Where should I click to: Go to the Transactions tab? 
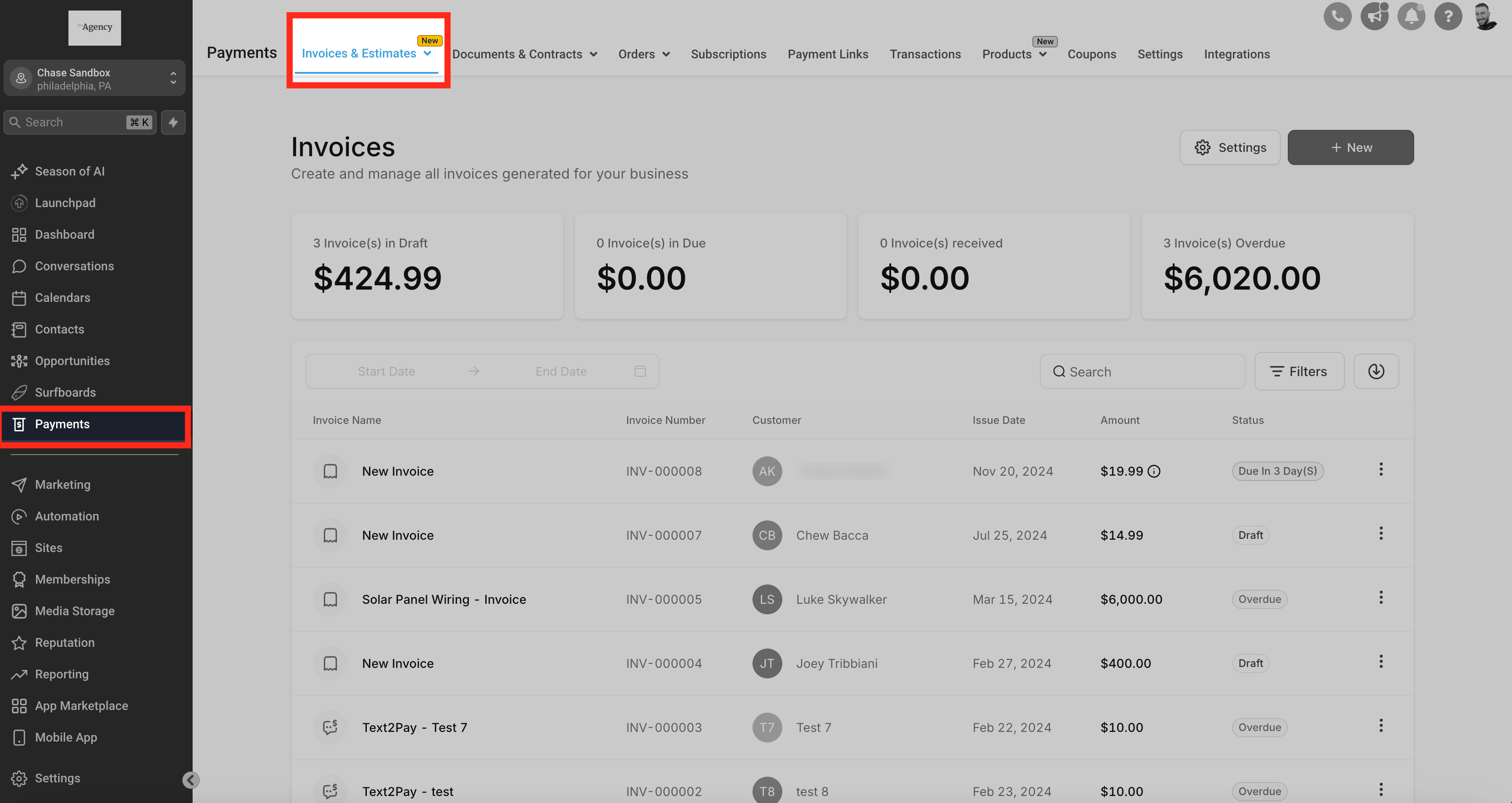(924, 54)
